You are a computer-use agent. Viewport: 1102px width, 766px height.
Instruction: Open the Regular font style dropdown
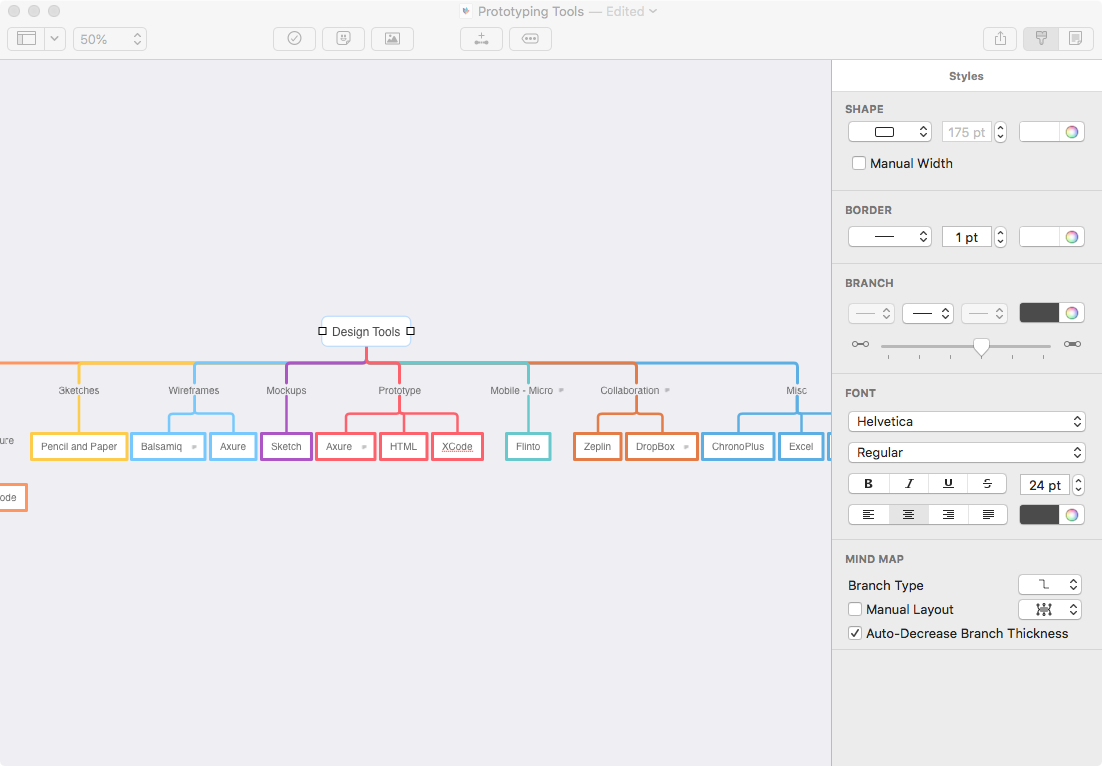tap(966, 453)
